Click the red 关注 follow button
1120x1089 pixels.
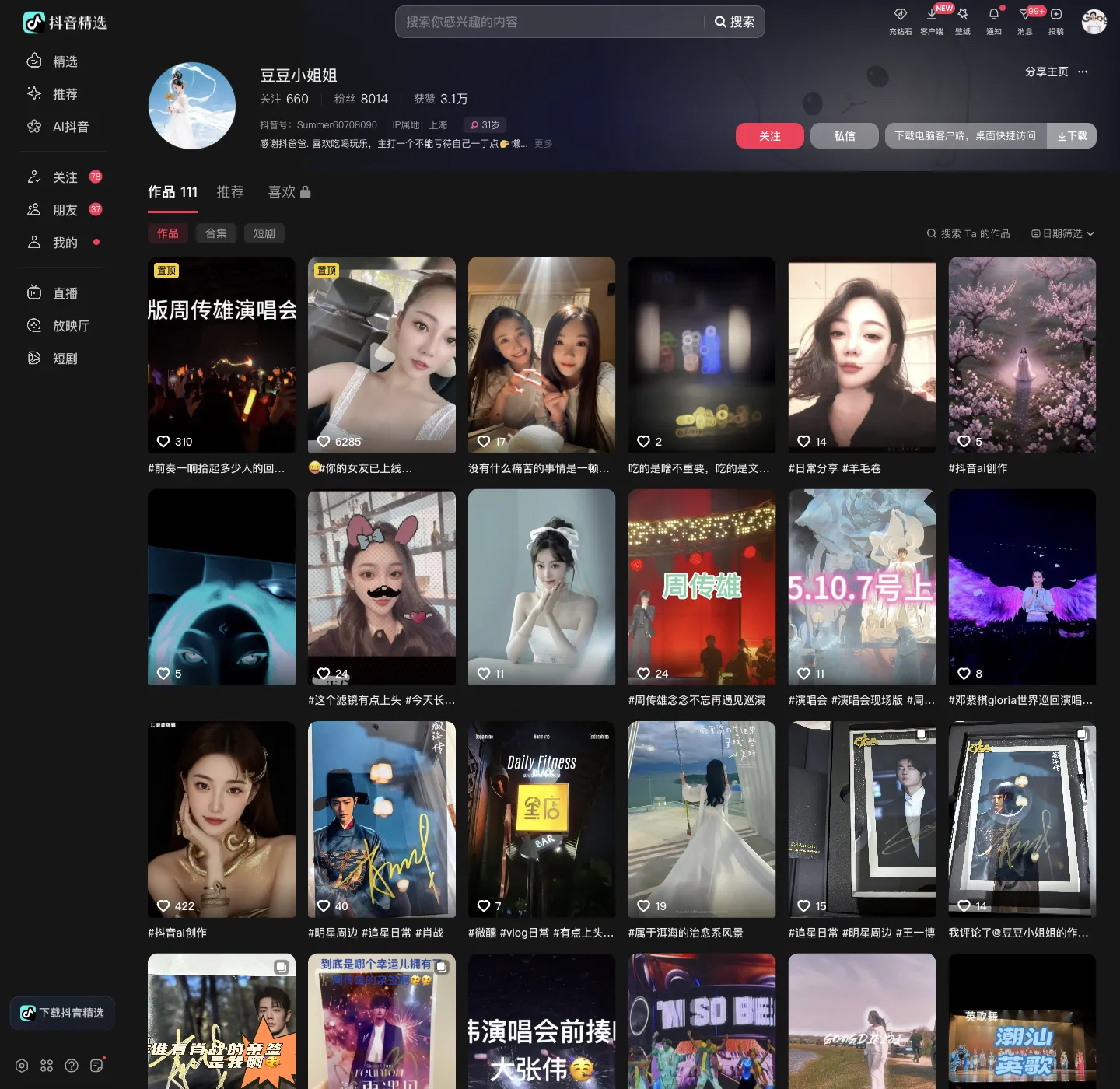(770, 136)
